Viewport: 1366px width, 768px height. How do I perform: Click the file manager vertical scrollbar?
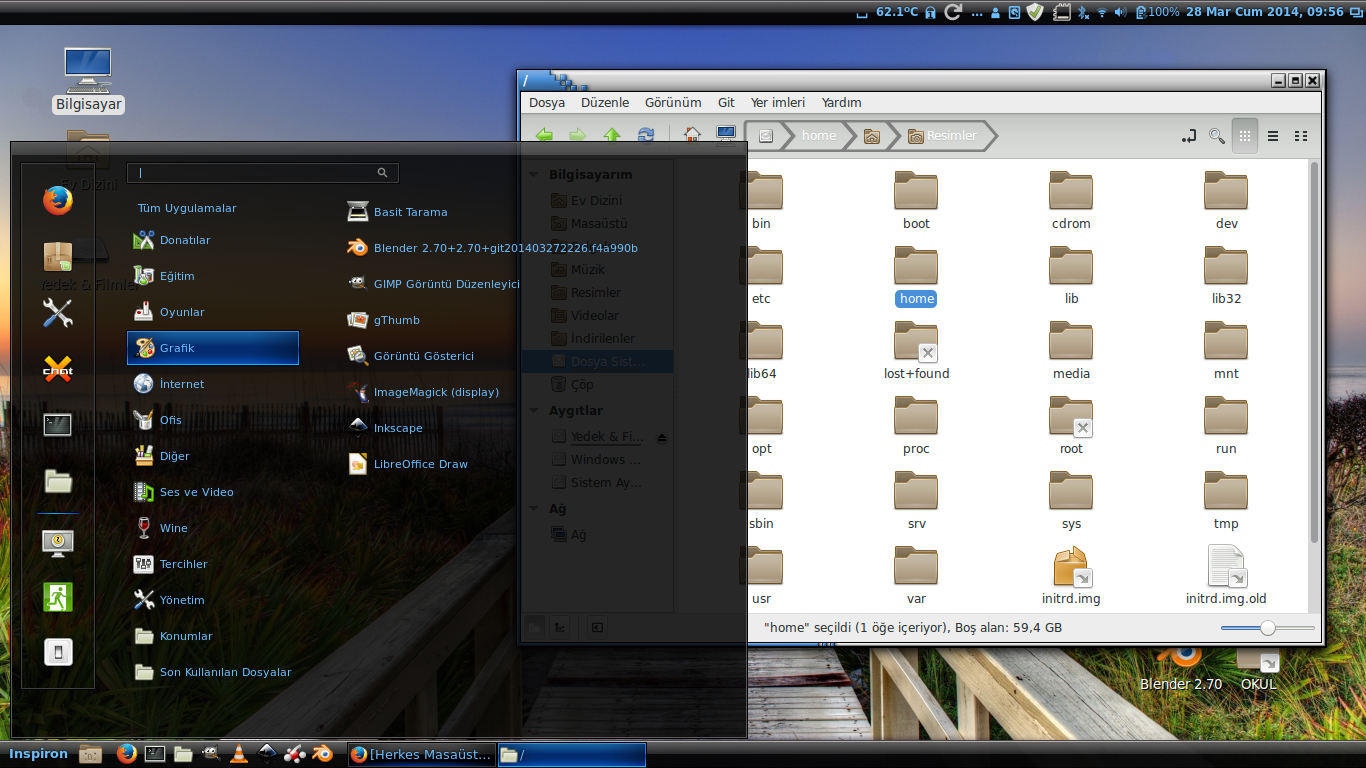click(x=1314, y=350)
